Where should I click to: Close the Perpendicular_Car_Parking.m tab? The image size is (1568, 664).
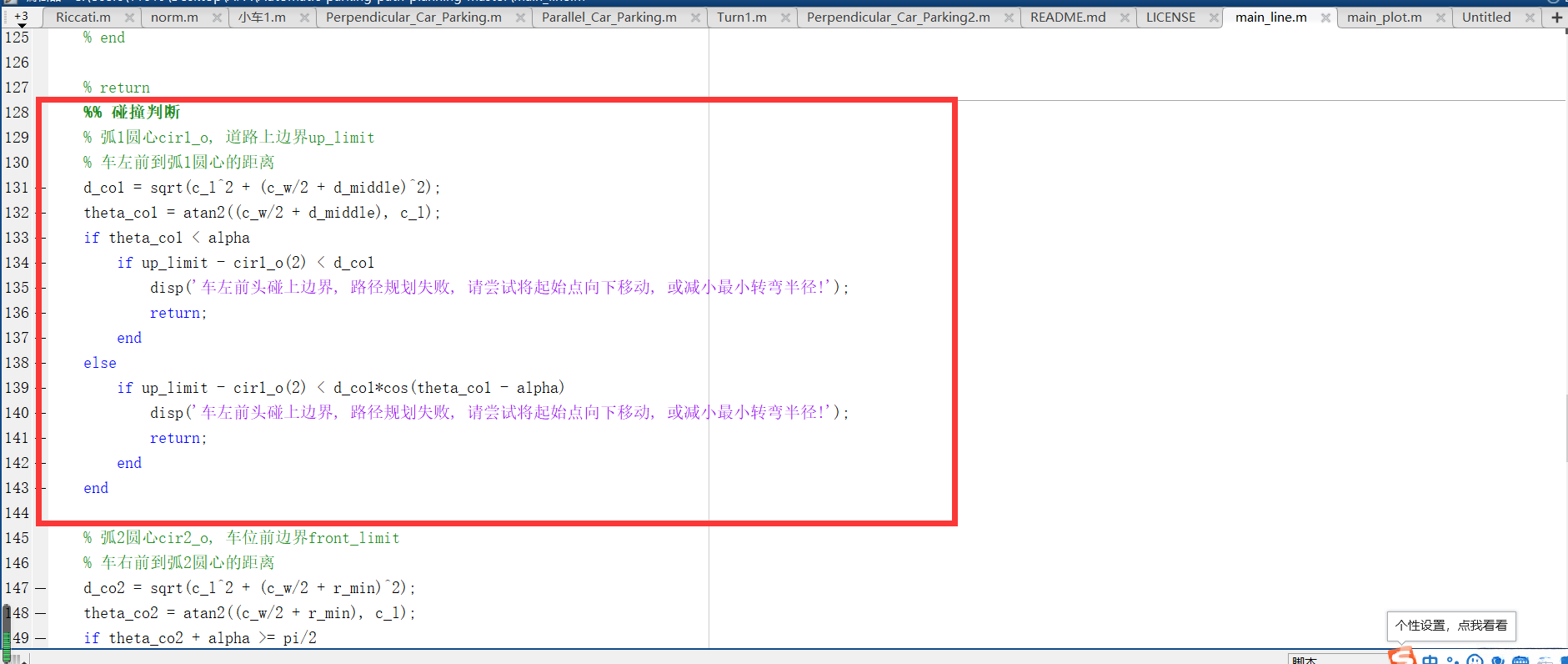[520, 18]
